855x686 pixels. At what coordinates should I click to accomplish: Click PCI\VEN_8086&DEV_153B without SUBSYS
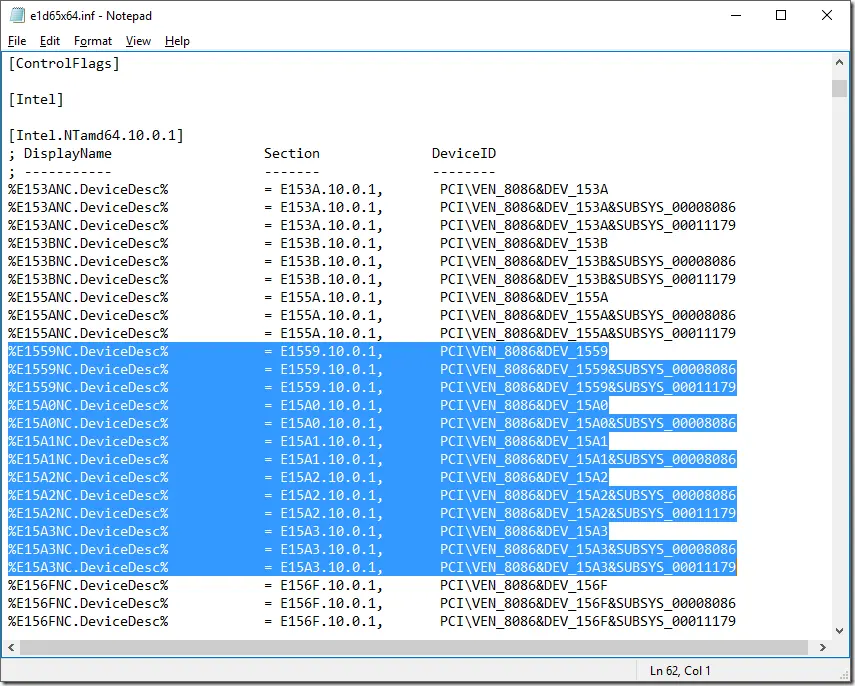(x=524, y=243)
